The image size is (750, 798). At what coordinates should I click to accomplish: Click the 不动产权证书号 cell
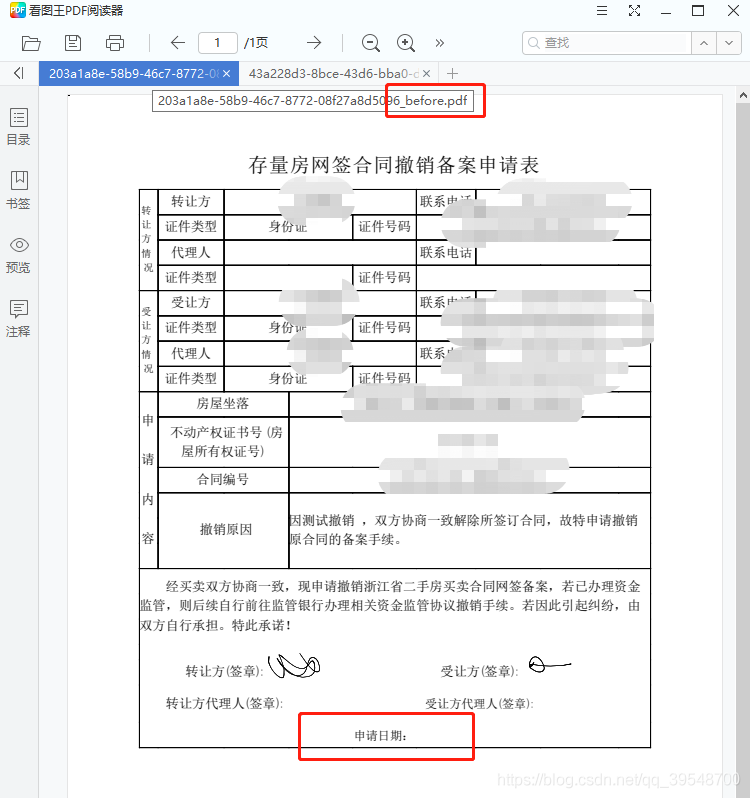tap(223, 442)
